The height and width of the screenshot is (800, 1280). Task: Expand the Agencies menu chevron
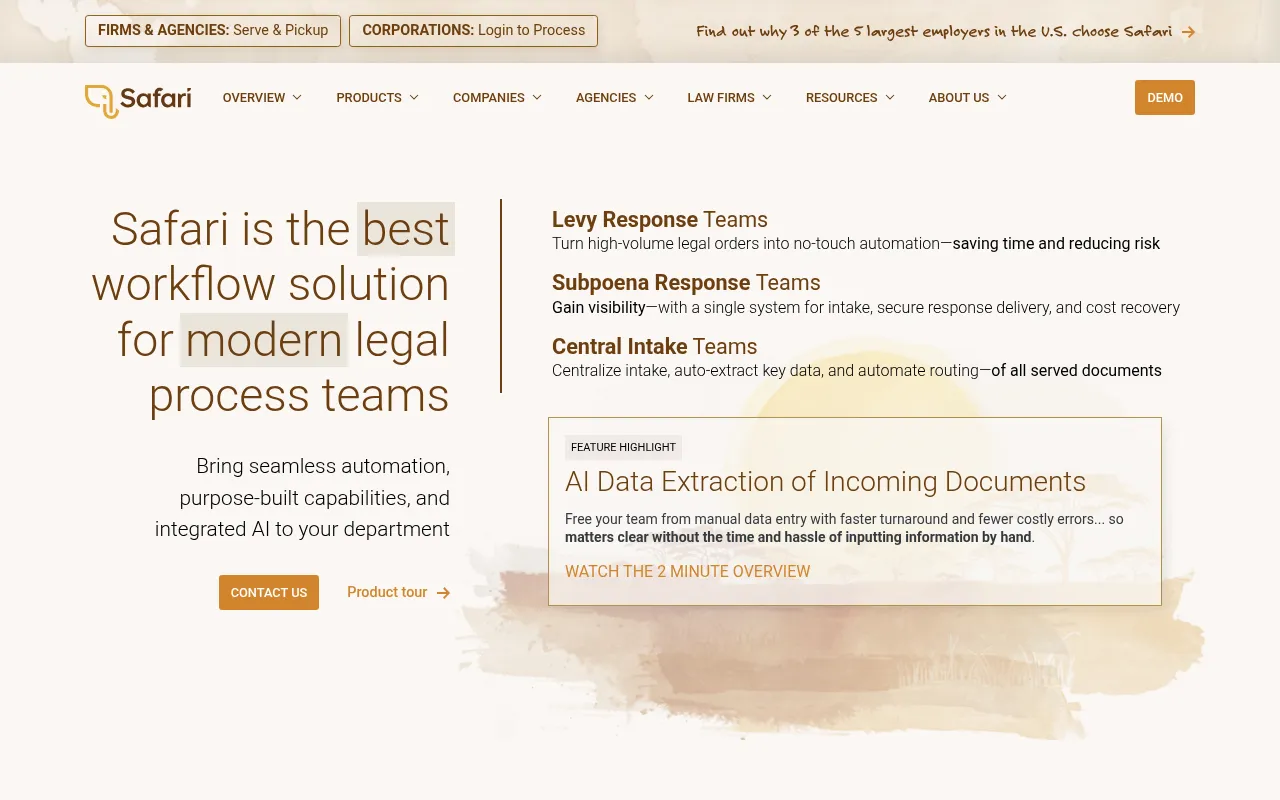[649, 97]
